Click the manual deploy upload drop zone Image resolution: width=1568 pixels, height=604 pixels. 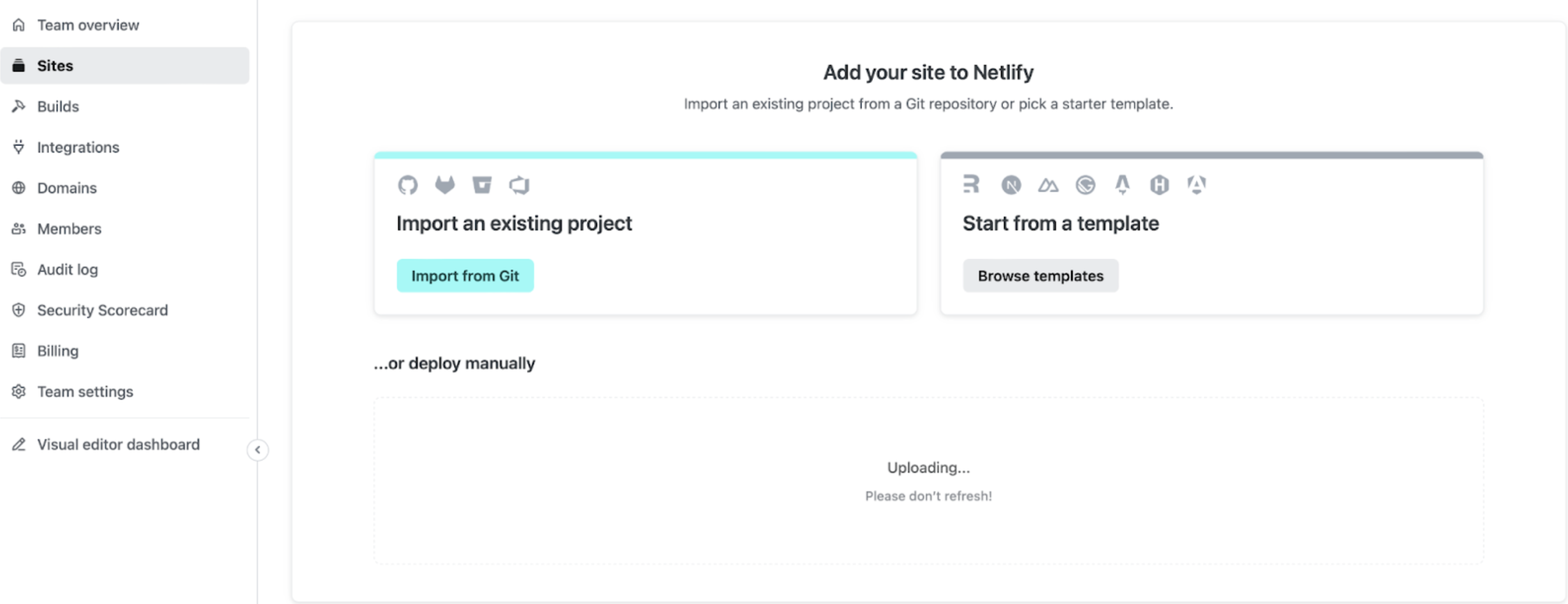tap(928, 481)
